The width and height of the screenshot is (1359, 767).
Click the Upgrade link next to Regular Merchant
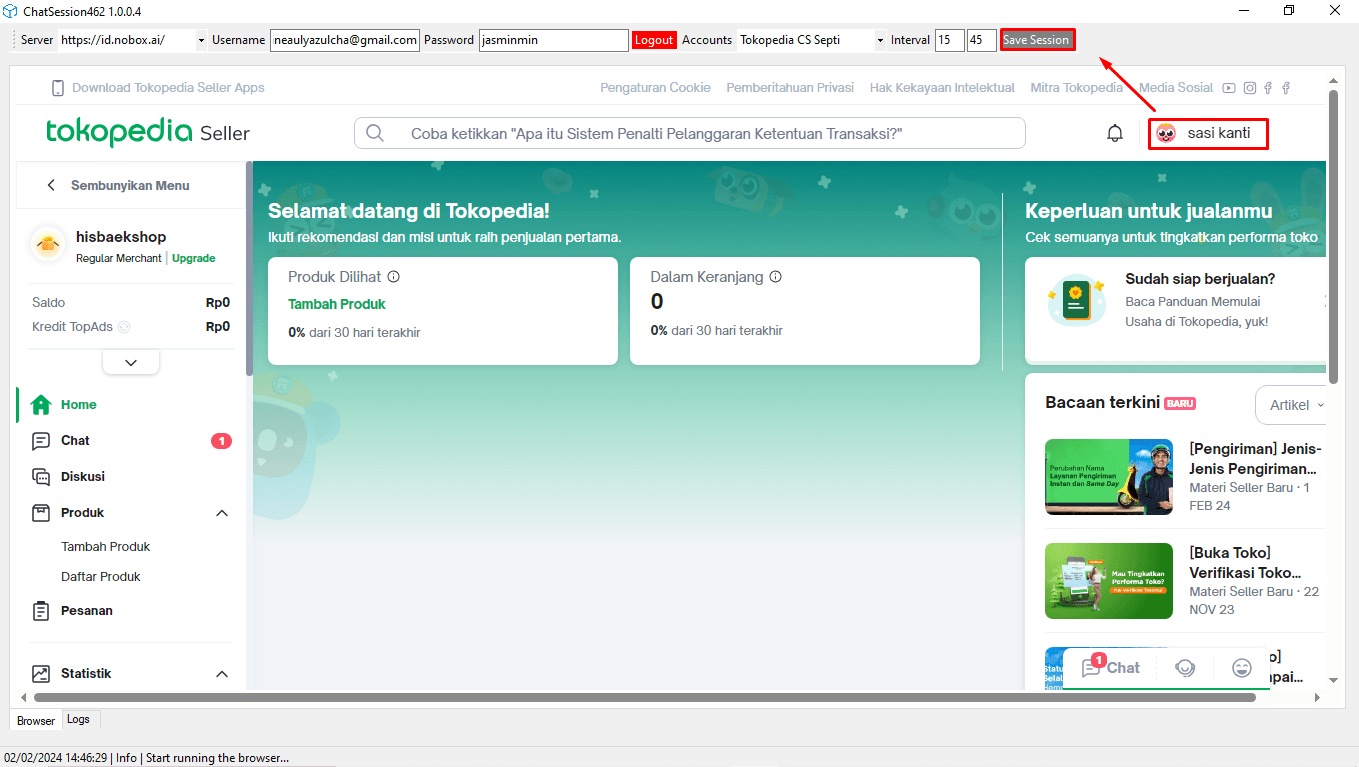(x=193, y=258)
